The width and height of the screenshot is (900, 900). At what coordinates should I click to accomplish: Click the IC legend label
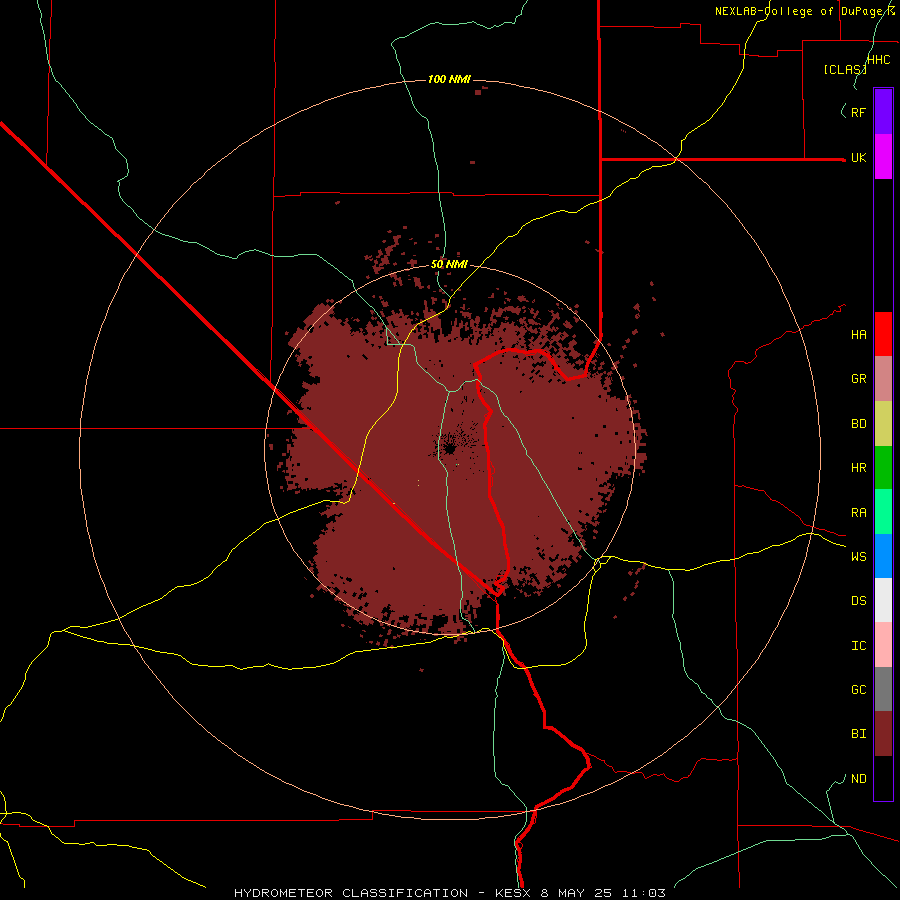coord(858,645)
